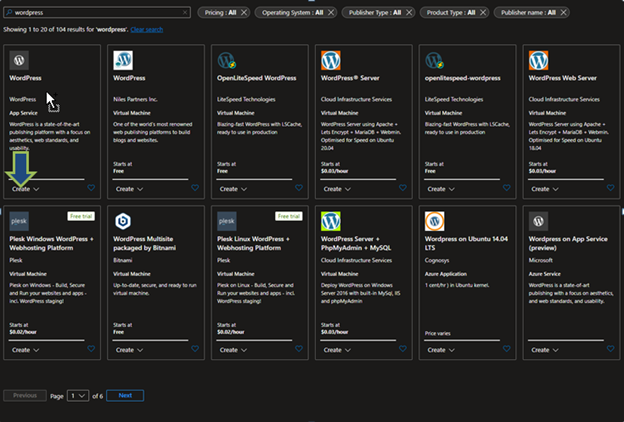This screenshot has width=624, height=422.
Task: Remove the Publisher Type filter
Action: pyautogui.click(x=409, y=12)
